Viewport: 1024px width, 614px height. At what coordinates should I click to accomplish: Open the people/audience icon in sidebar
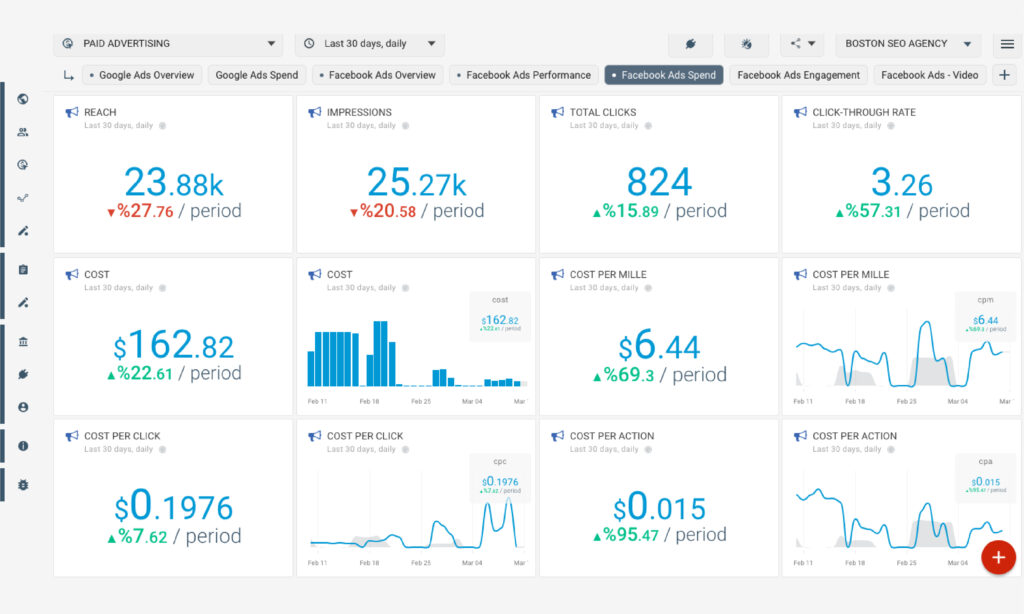click(x=23, y=132)
